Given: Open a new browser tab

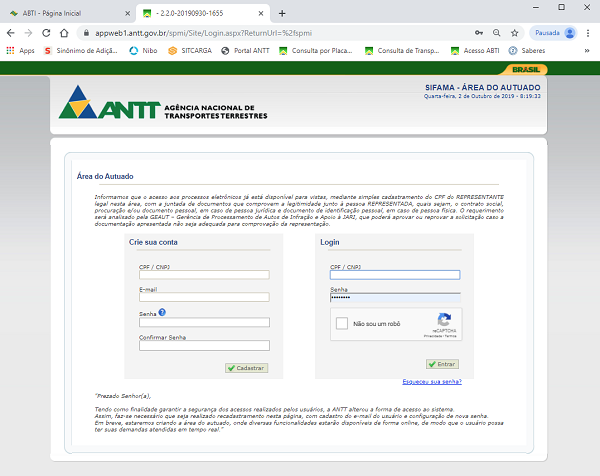Looking at the screenshot, I should point(282,13).
